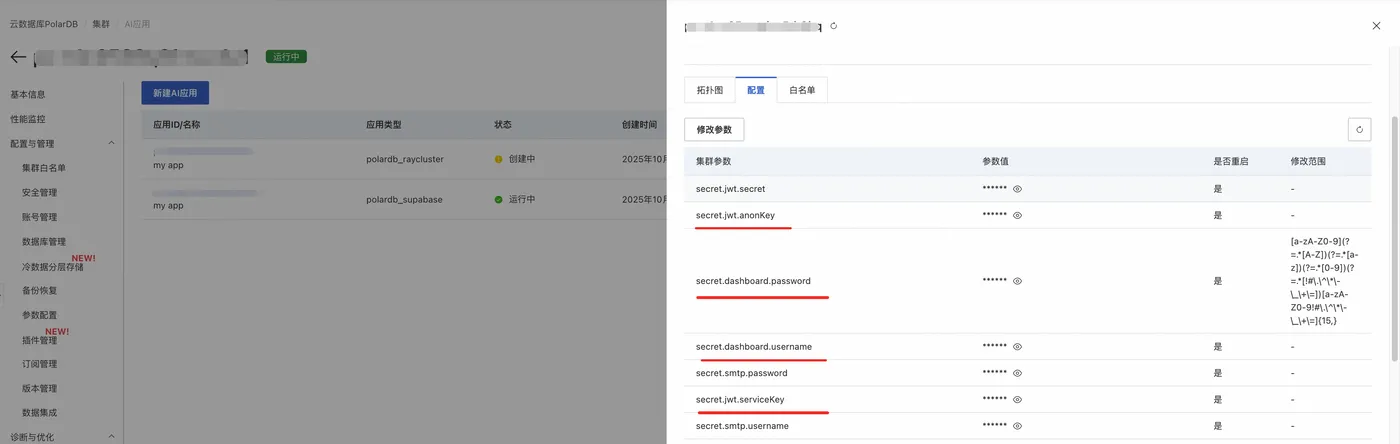Viewport: 1400px width, 444px height.
Task: Show the secret.smtp.password value
Action: [x=1017, y=373]
